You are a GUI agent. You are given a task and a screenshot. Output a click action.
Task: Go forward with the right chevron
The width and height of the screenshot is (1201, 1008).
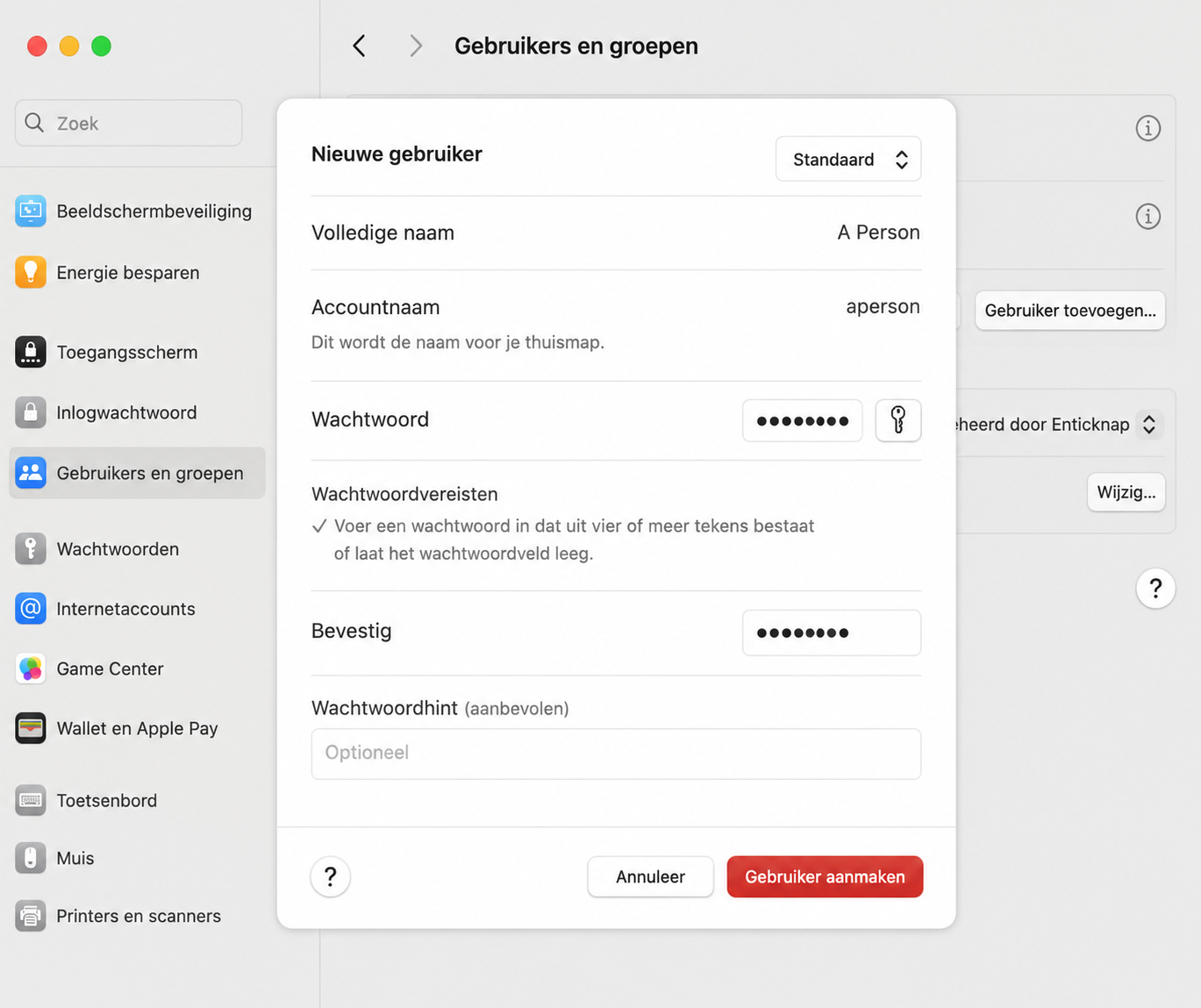tap(416, 46)
